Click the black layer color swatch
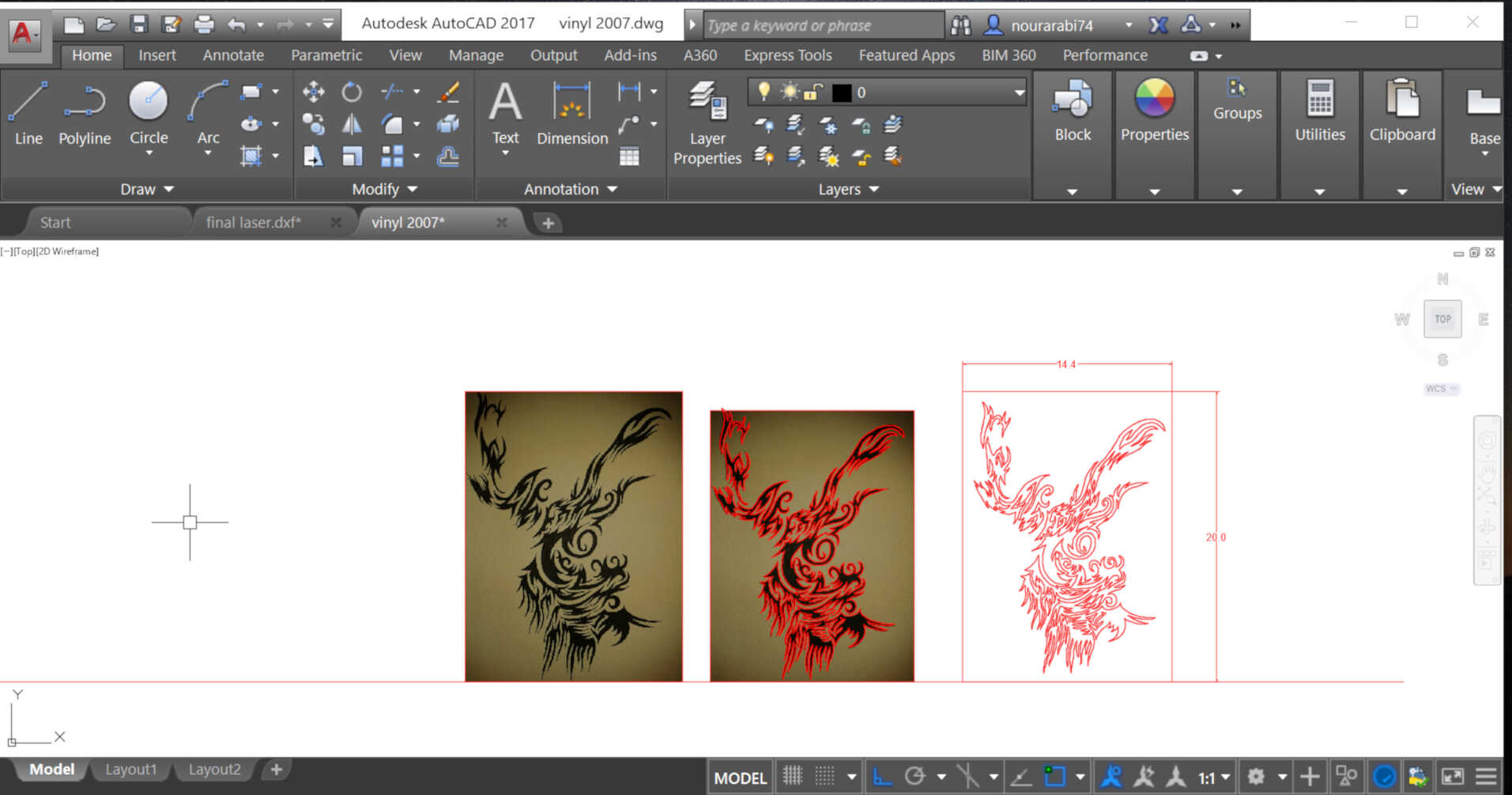The height and width of the screenshot is (795, 1512). tap(842, 93)
